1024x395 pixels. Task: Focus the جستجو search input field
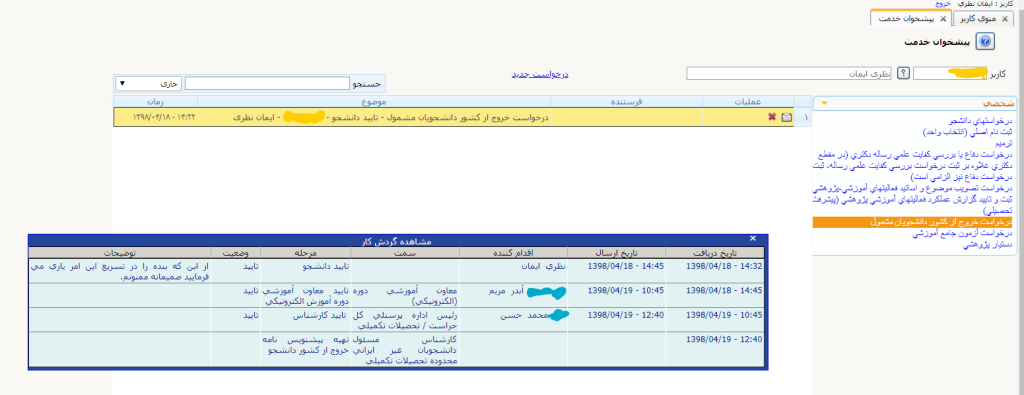tap(267, 84)
